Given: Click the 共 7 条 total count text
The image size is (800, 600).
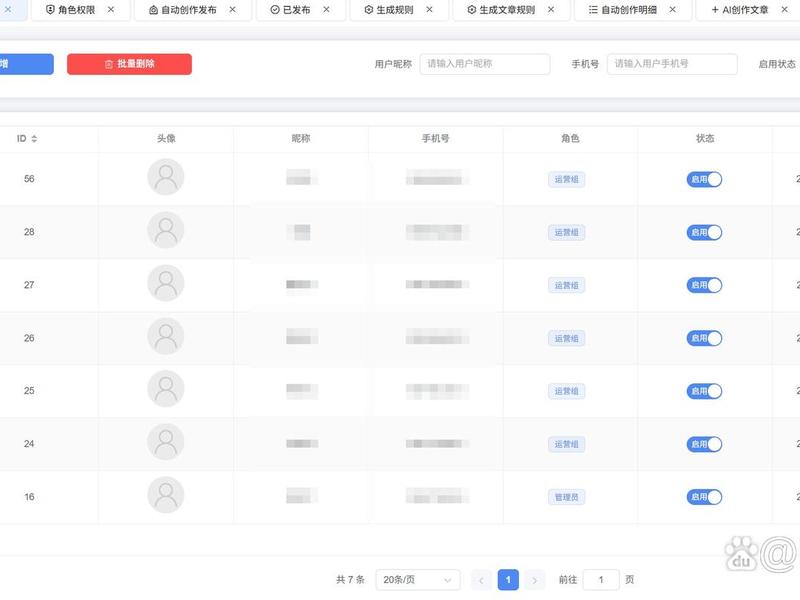Looking at the screenshot, I should (351, 580).
